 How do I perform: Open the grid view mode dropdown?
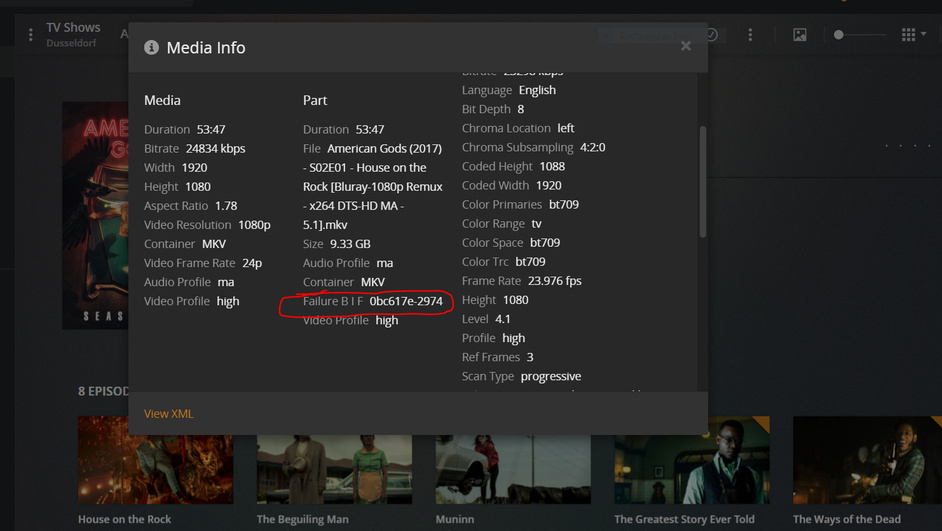pos(913,35)
